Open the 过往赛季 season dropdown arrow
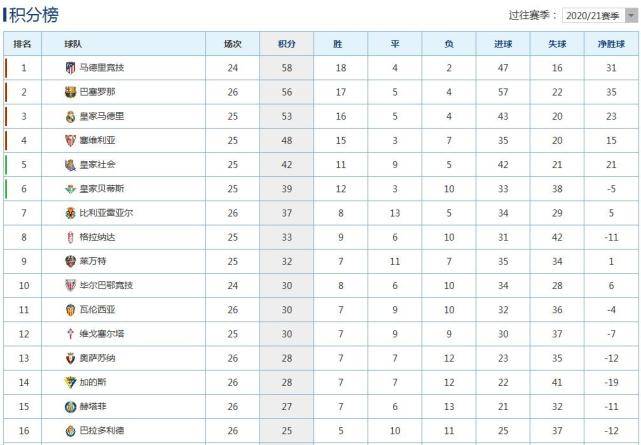 point(631,16)
